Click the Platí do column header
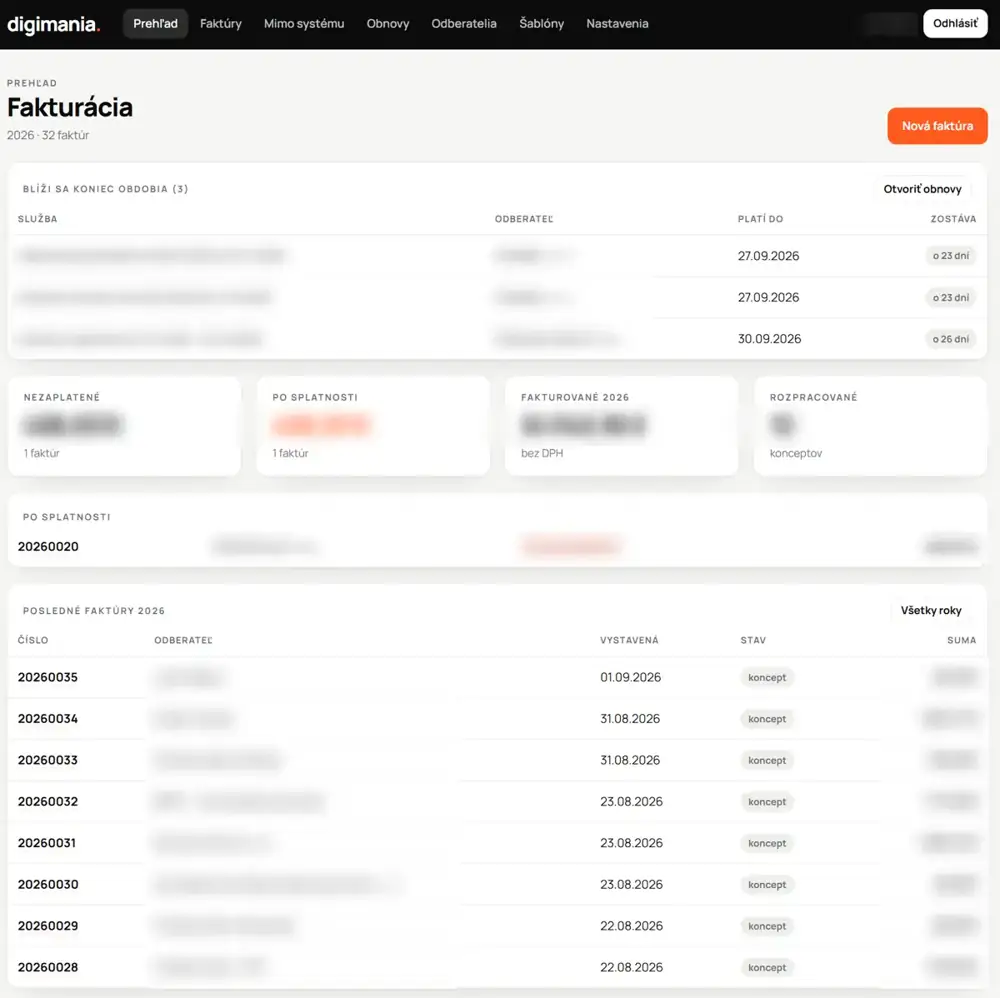 tap(760, 219)
